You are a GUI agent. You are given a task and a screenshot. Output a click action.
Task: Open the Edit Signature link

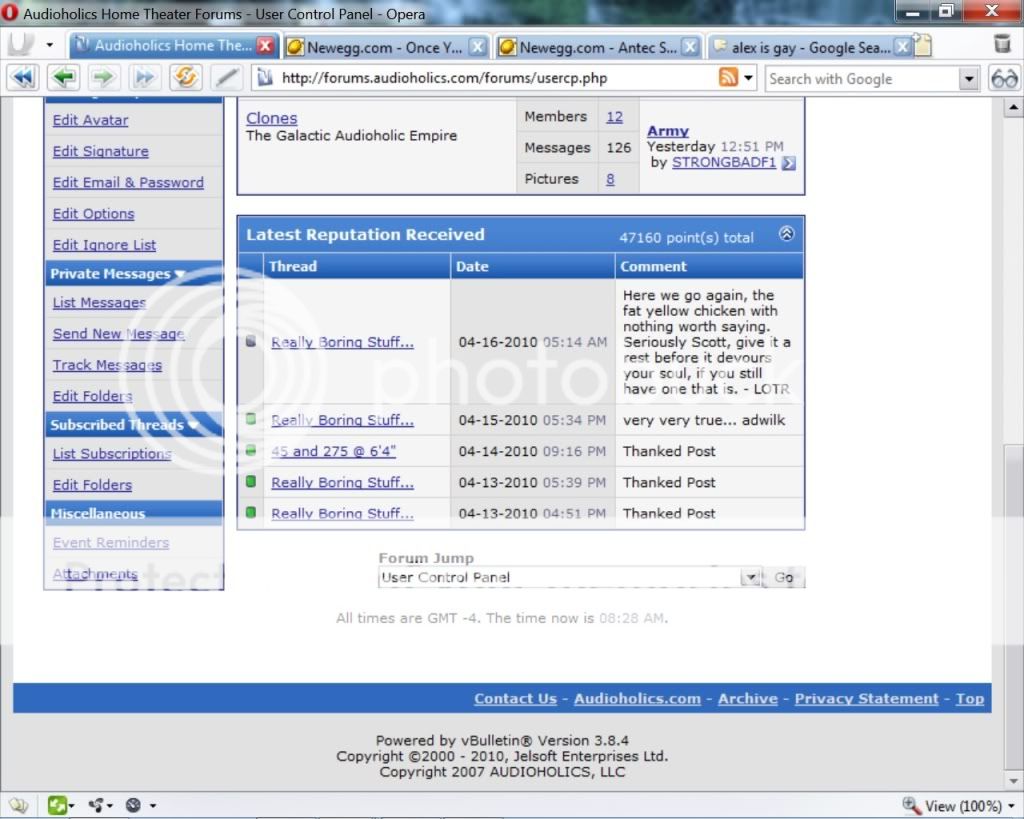(x=100, y=151)
